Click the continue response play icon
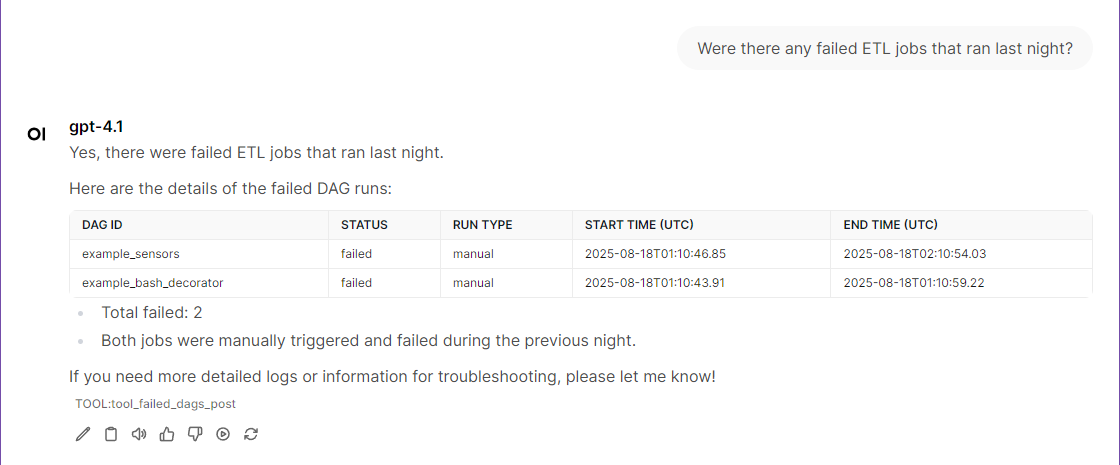The height and width of the screenshot is (465, 1120). (223, 434)
